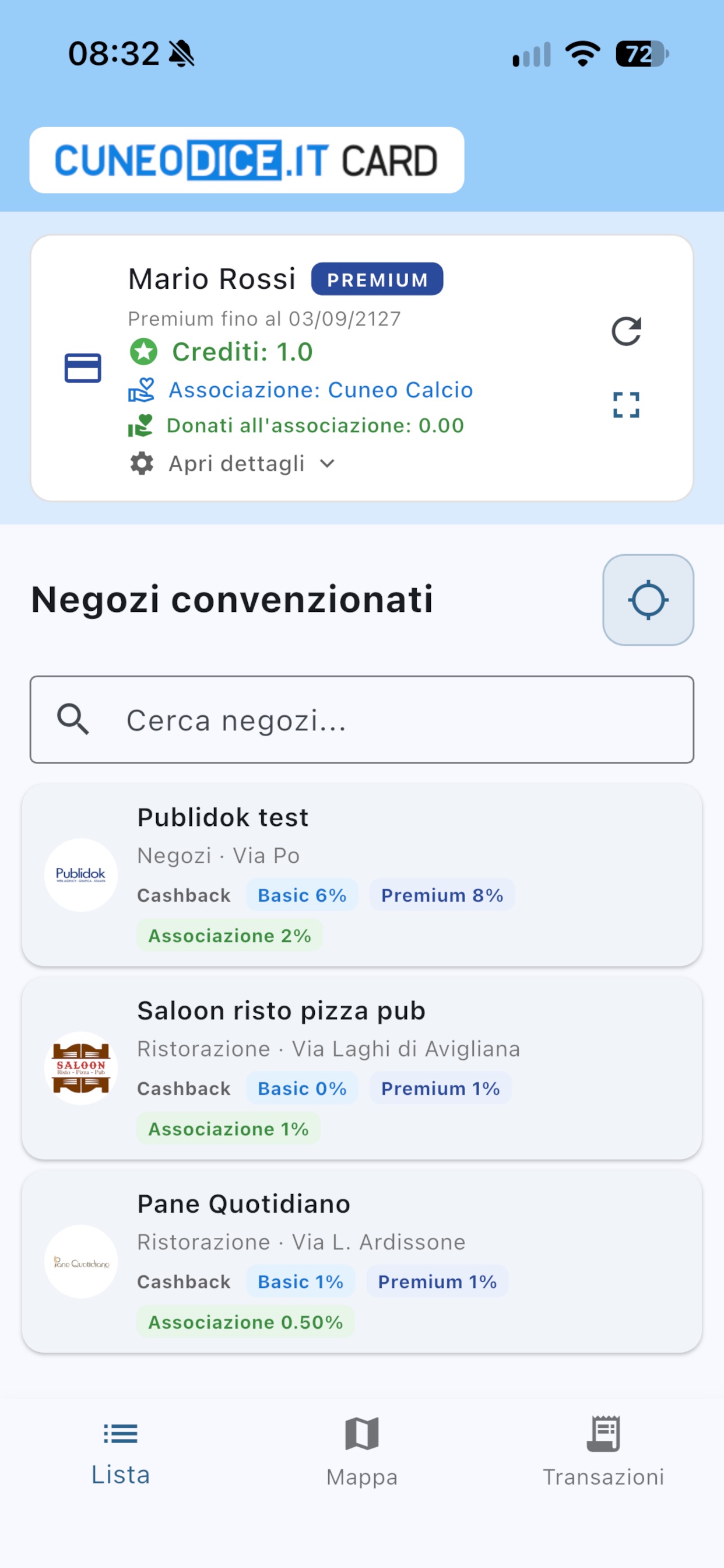Screen dimensions: 724x1568
Task: Tap the Associazione: Cuneo Calcio link
Action: coord(321,390)
